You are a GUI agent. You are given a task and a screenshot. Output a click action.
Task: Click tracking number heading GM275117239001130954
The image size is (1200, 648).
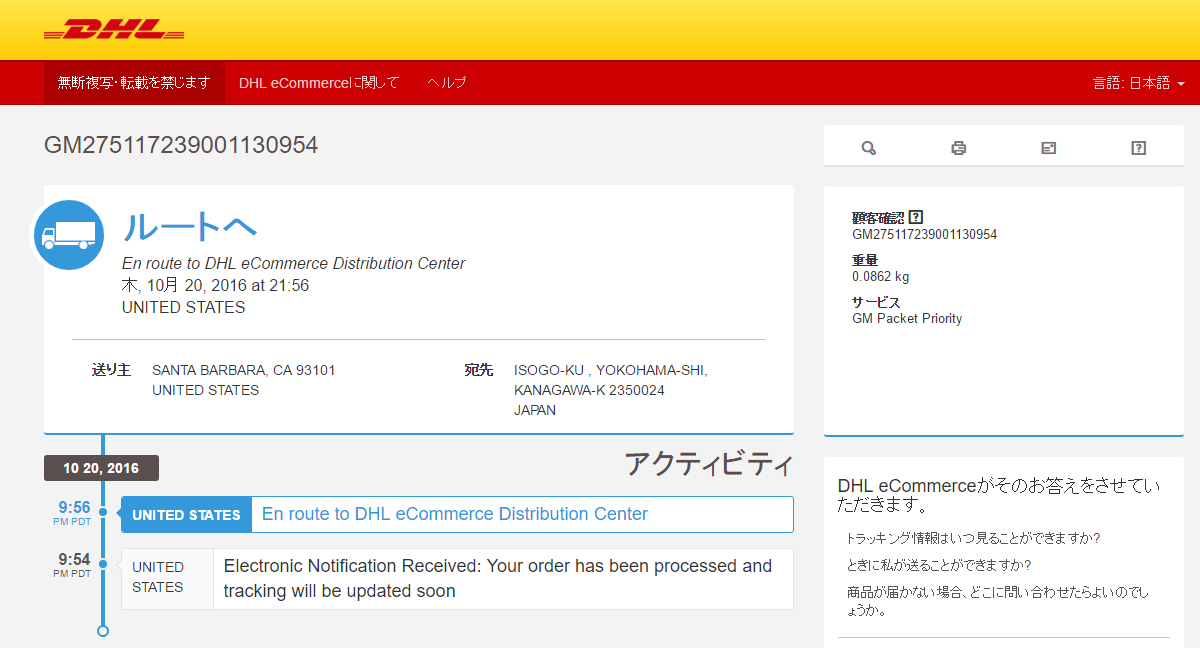click(181, 145)
